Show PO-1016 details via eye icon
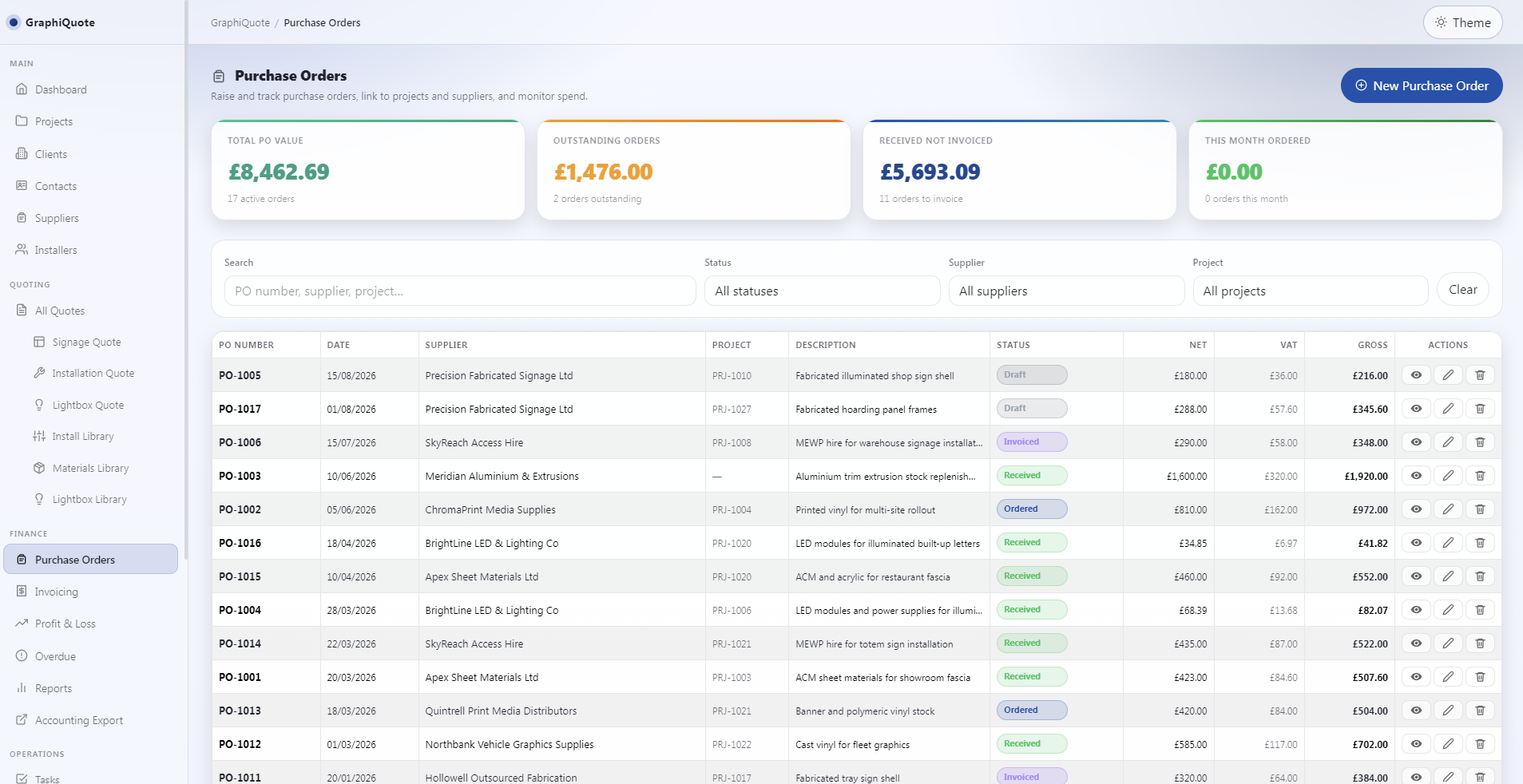Image resolution: width=1523 pixels, height=784 pixels. 1416,543
